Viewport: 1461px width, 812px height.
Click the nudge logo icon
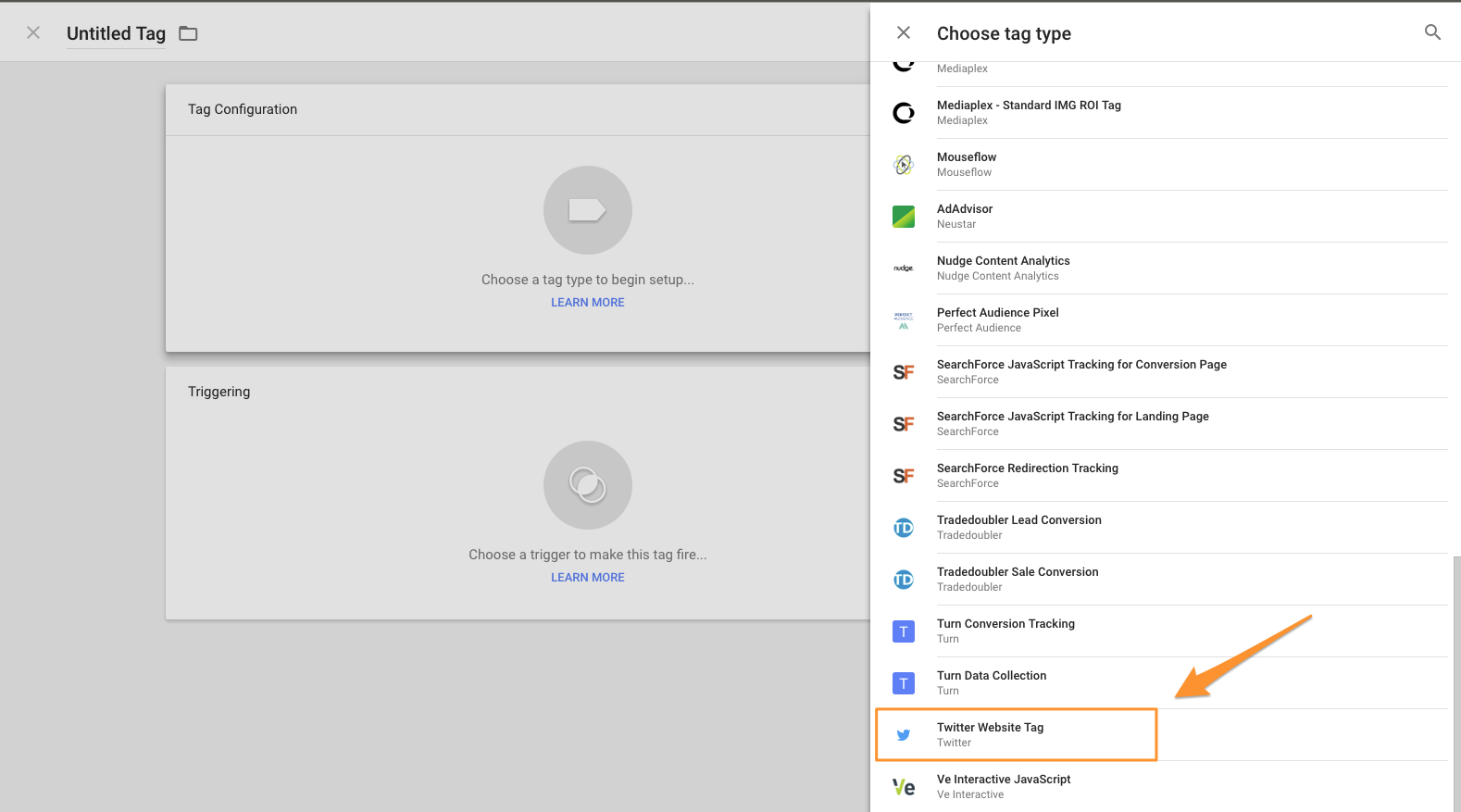click(x=904, y=269)
